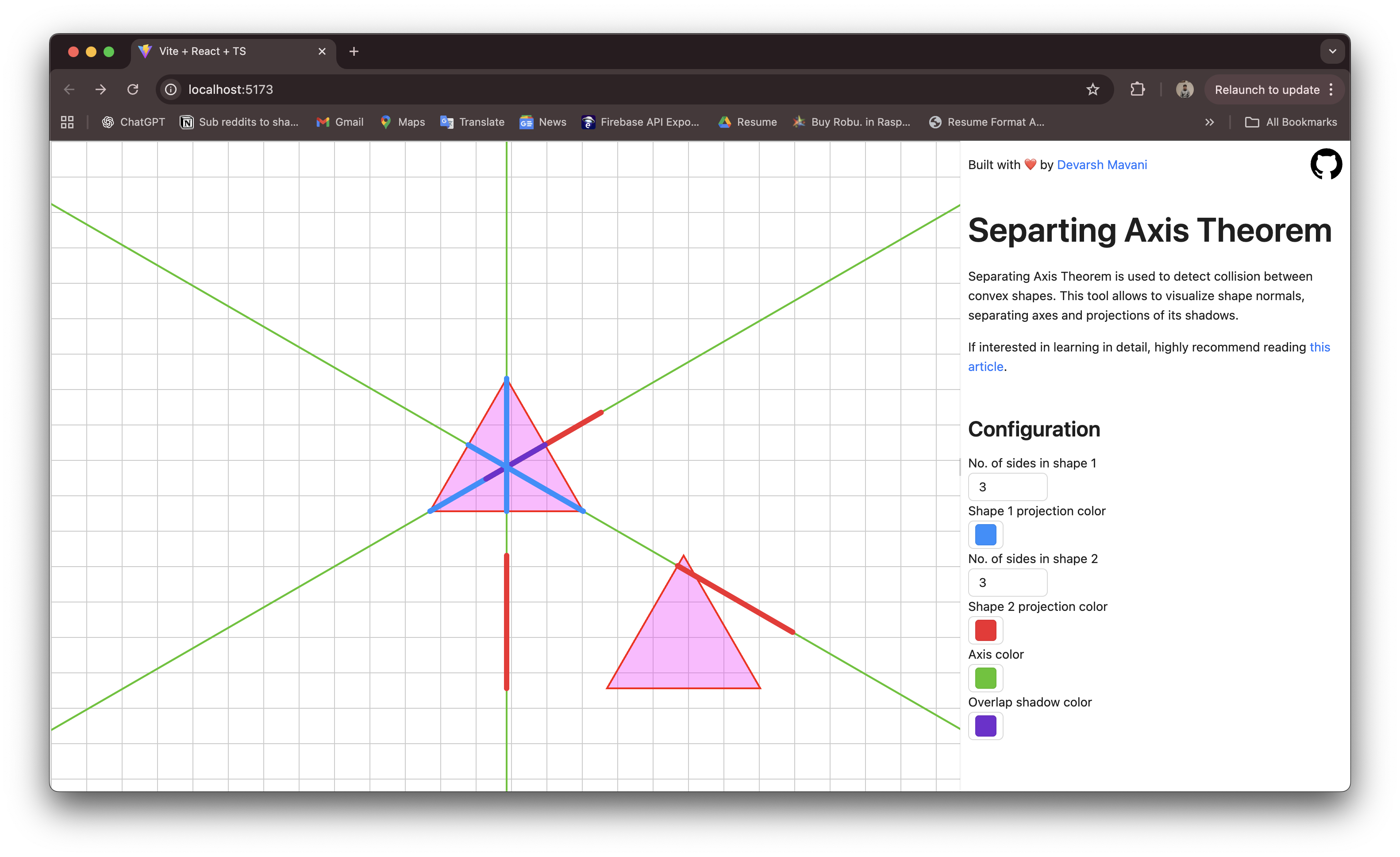Expand the tab search dropdown arrow
Viewport: 1400px width, 857px height.
coord(1332,51)
